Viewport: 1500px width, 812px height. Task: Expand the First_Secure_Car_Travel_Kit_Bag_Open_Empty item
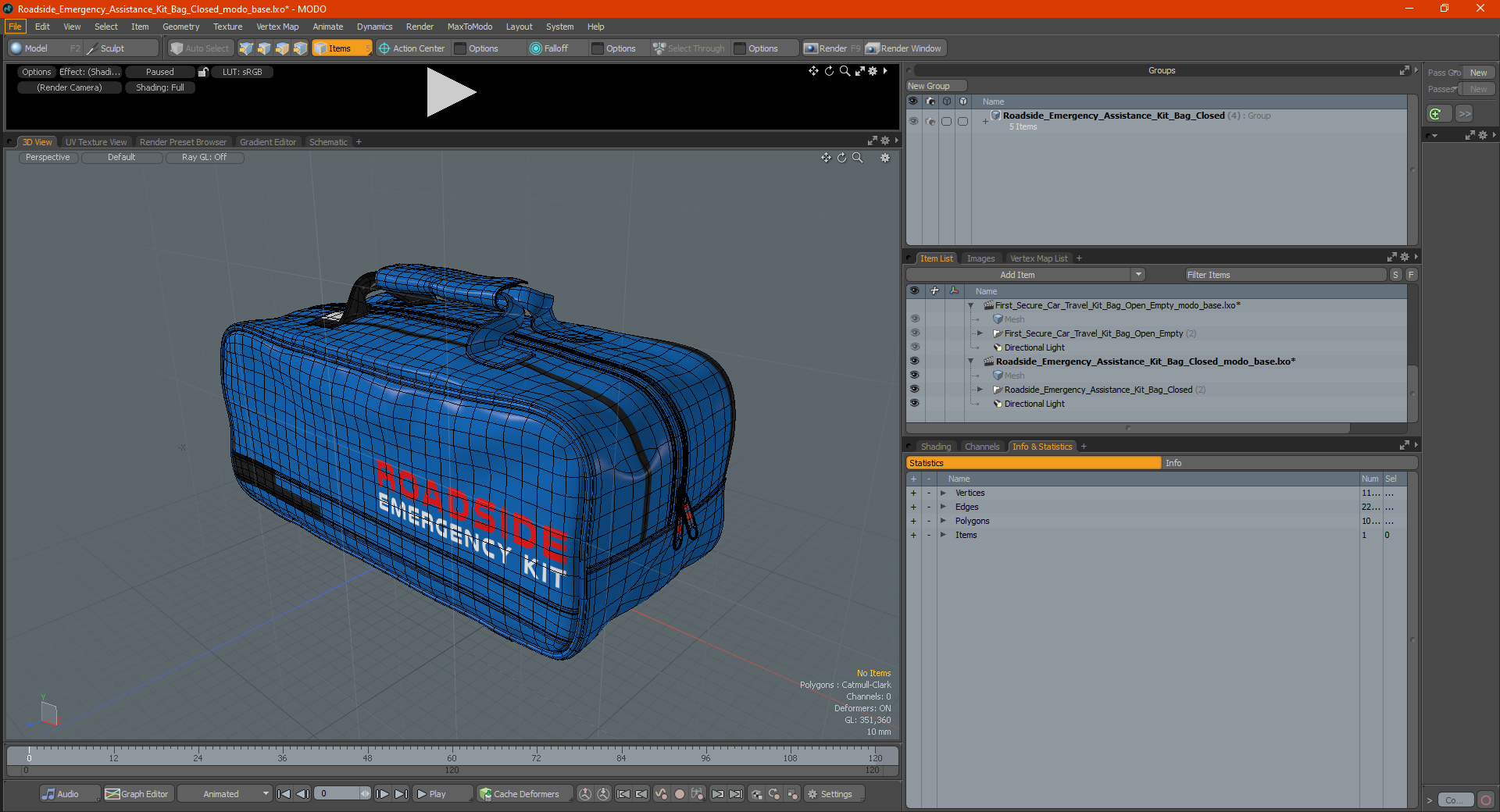click(980, 333)
